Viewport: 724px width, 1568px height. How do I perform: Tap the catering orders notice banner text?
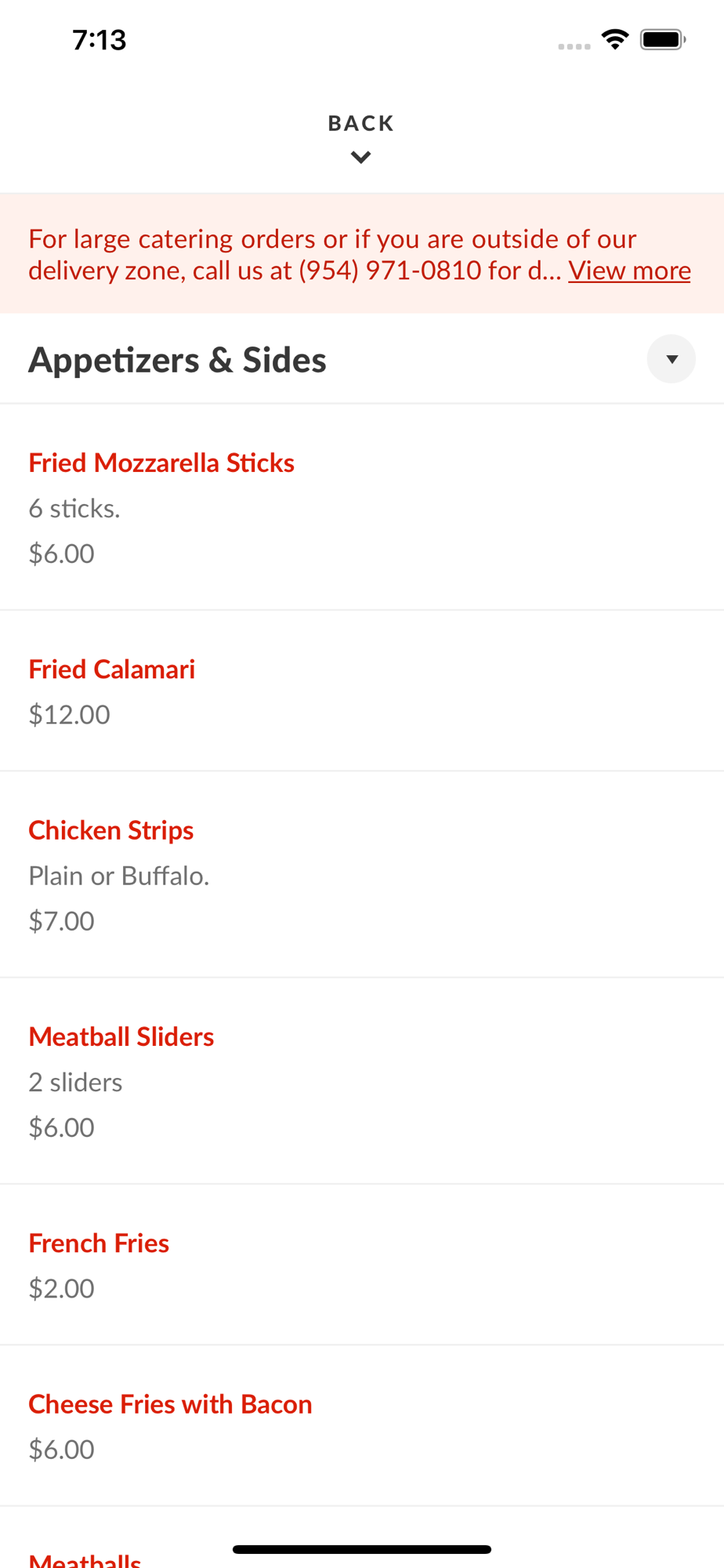click(x=298, y=254)
